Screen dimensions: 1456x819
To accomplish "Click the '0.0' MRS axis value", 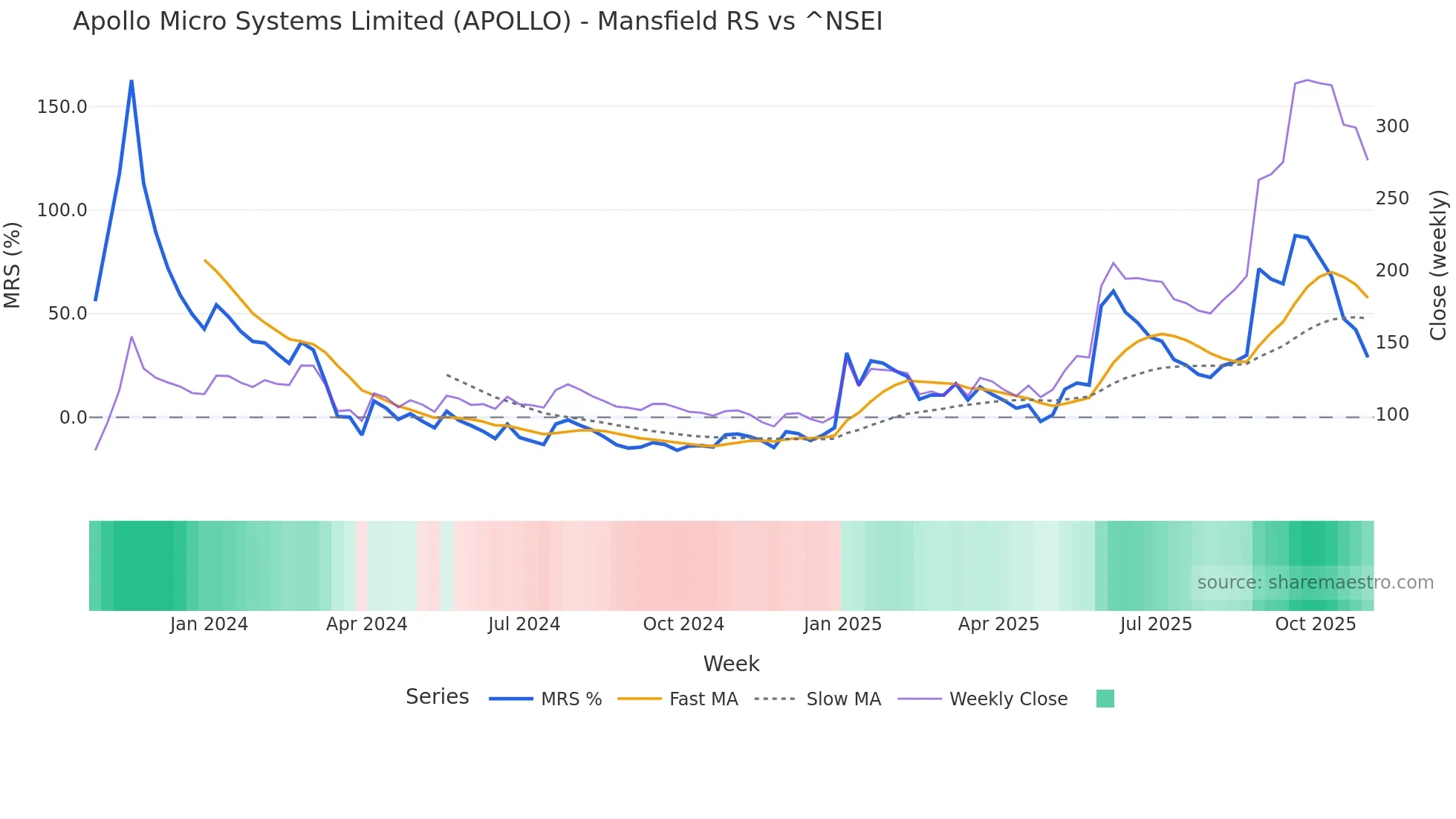I will tap(74, 418).
